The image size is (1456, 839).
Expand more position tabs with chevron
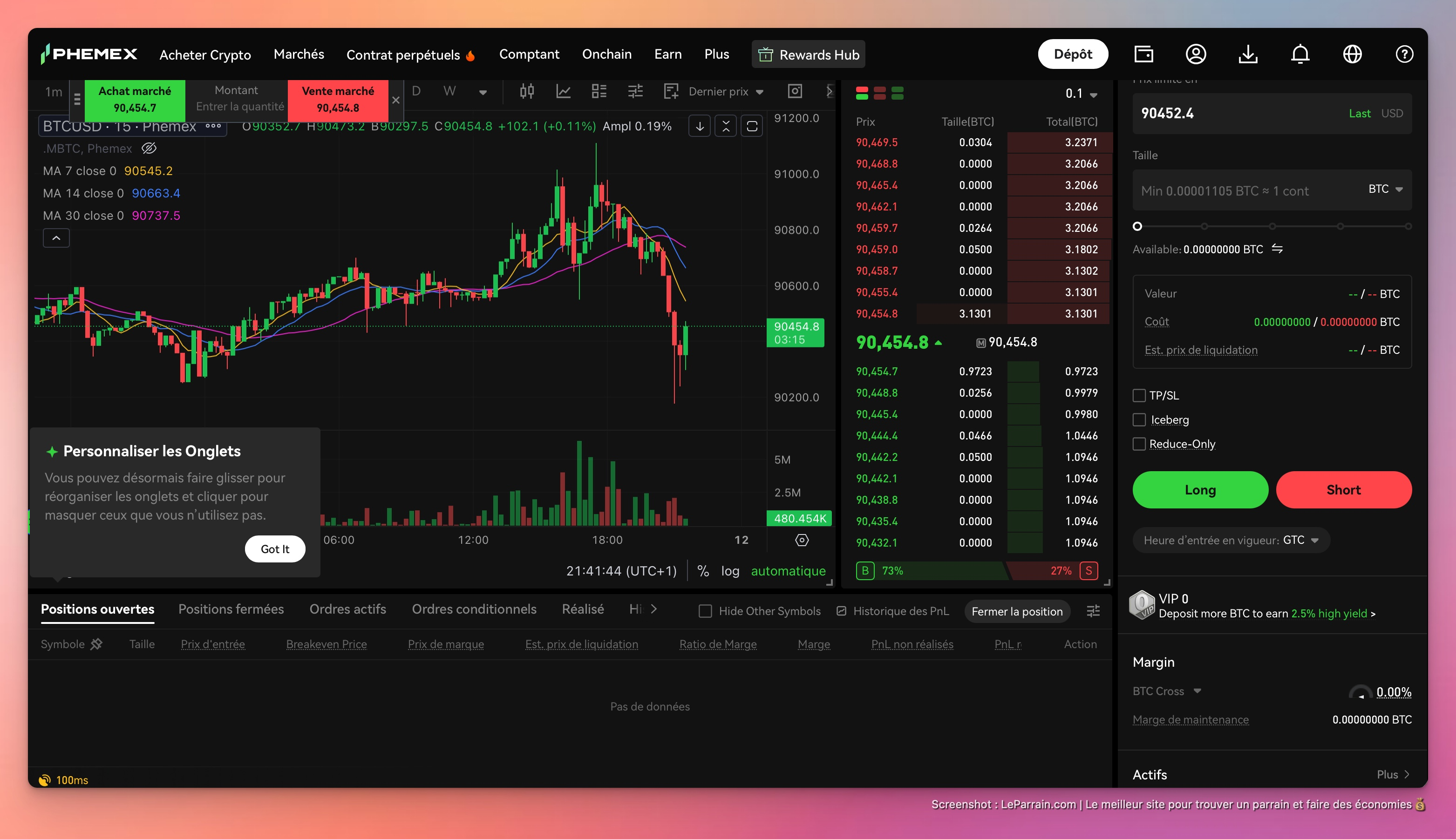(x=653, y=609)
